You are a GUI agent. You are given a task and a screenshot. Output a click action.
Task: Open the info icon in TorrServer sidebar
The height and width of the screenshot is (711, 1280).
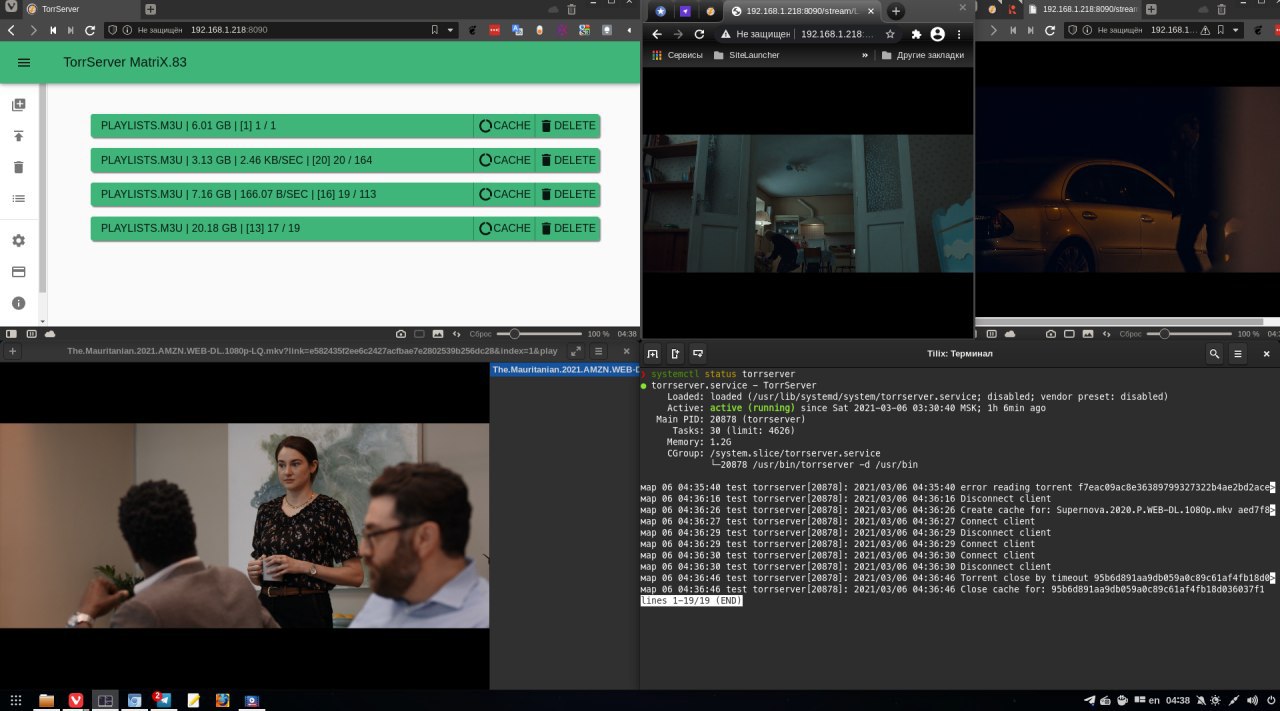tap(18, 303)
